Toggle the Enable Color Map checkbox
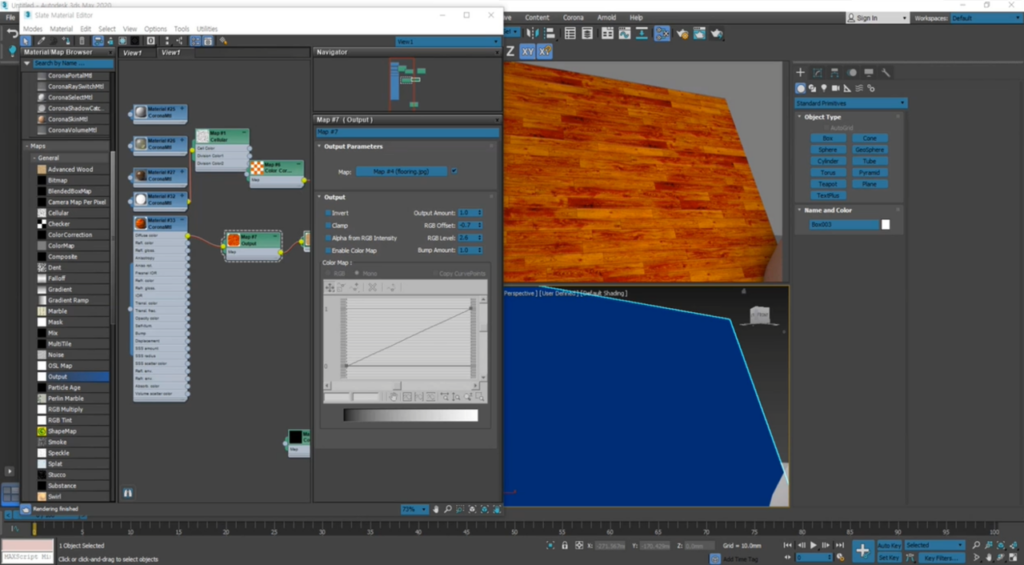This screenshot has height=565, width=1024. (328, 250)
